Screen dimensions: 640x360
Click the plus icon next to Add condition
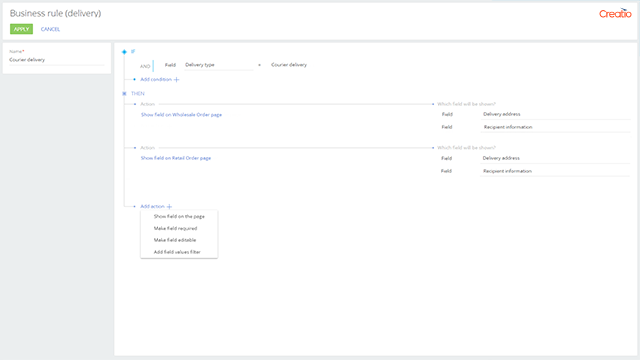tap(176, 80)
